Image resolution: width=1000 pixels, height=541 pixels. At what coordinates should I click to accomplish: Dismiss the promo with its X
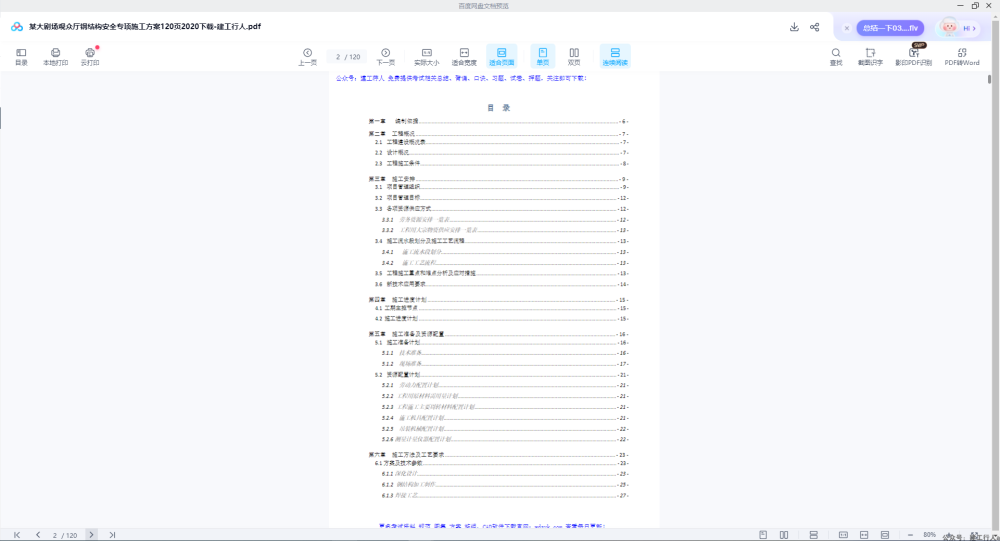point(846,28)
